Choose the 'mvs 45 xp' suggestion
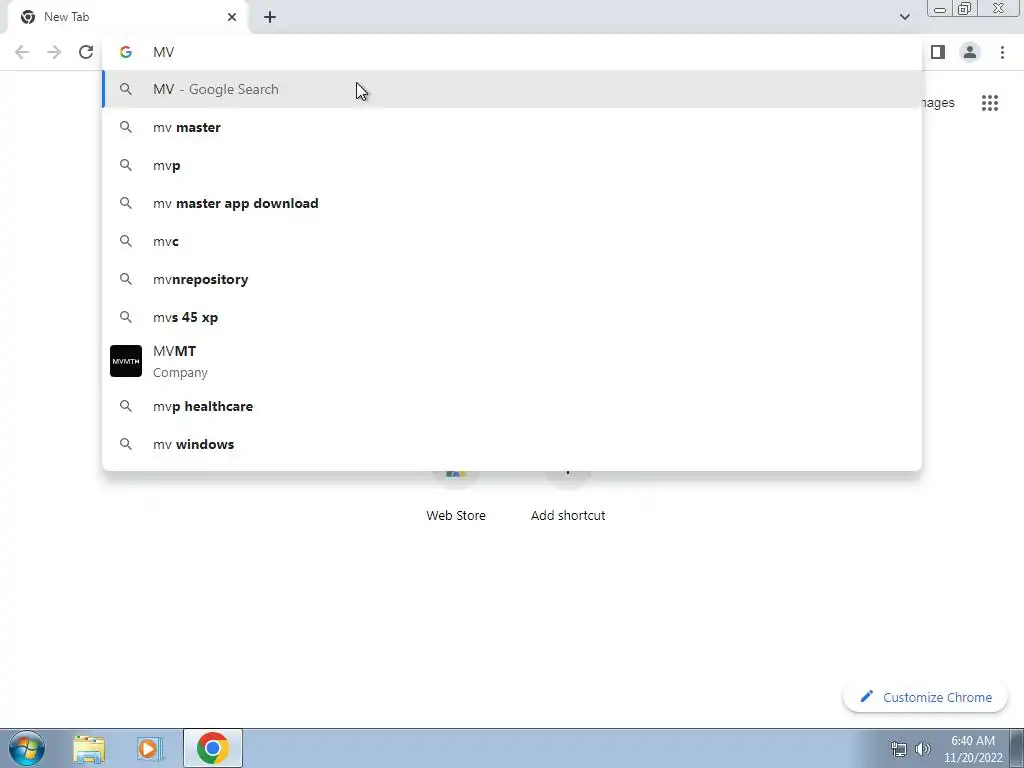Image resolution: width=1024 pixels, height=768 pixels. 512,317
